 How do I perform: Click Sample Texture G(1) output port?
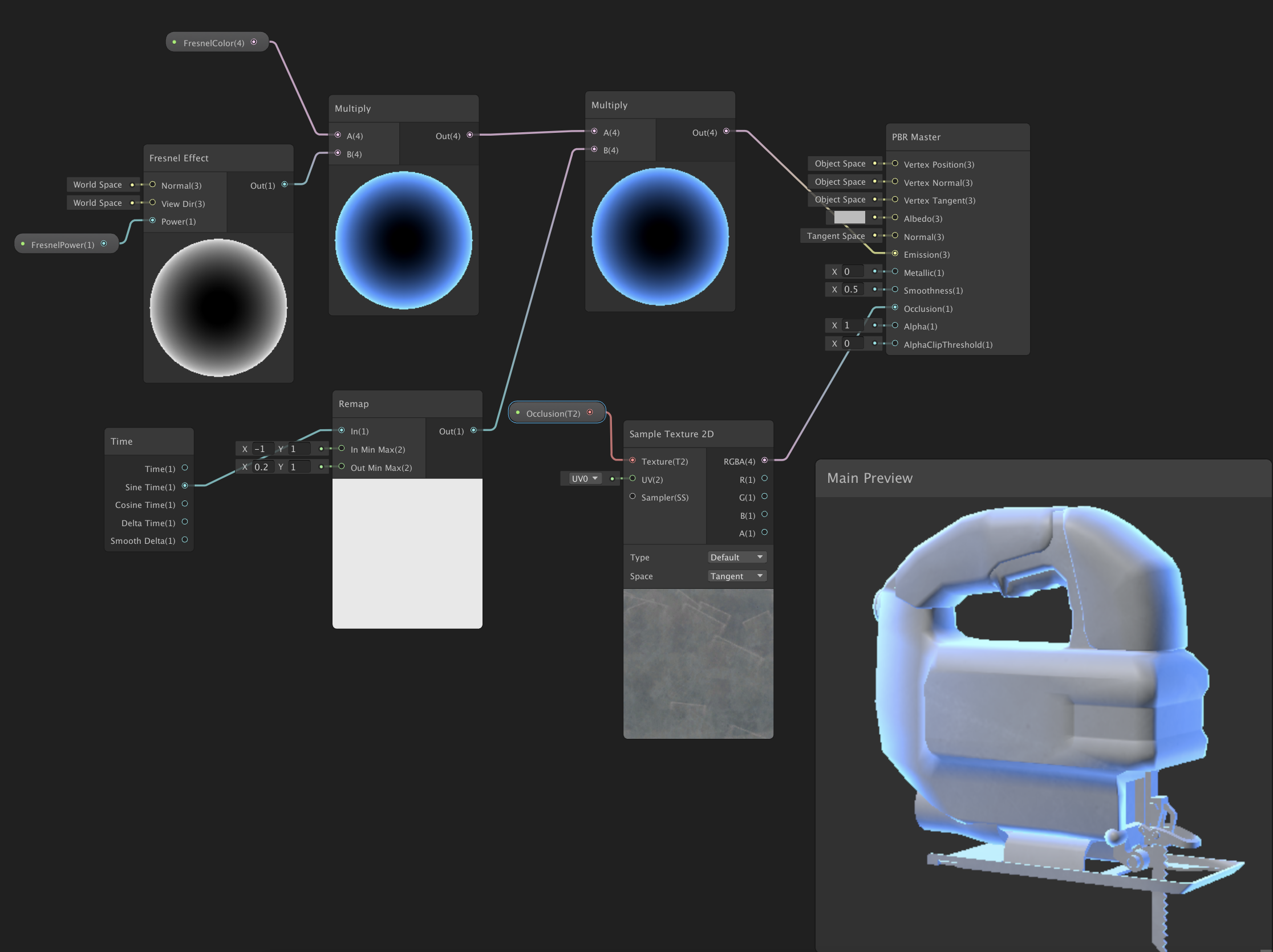pyautogui.click(x=764, y=497)
